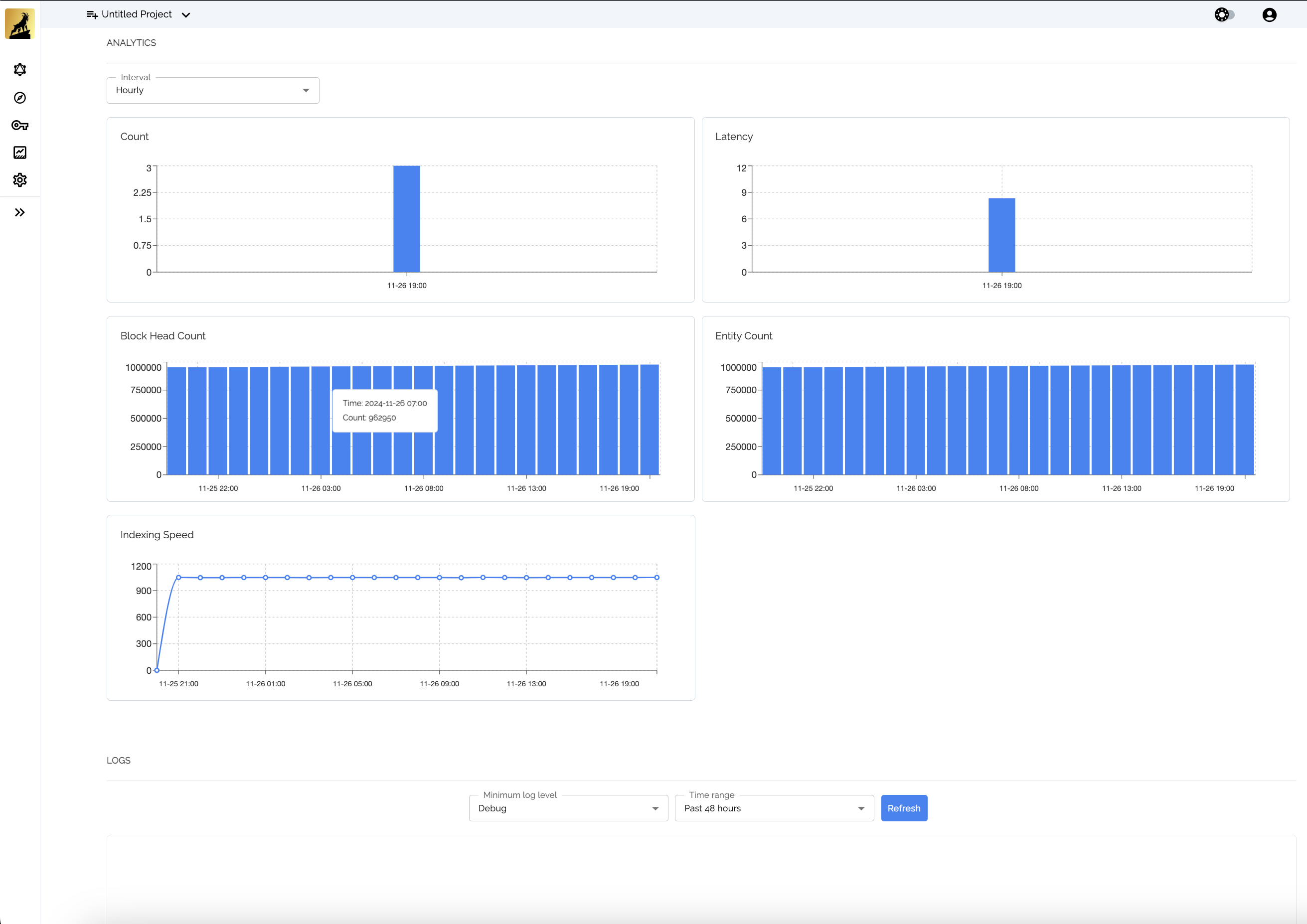Click tooltip text 'Time: 2024-11-26 07:00'
The image size is (1307, 924).
[x=385, y=403]
